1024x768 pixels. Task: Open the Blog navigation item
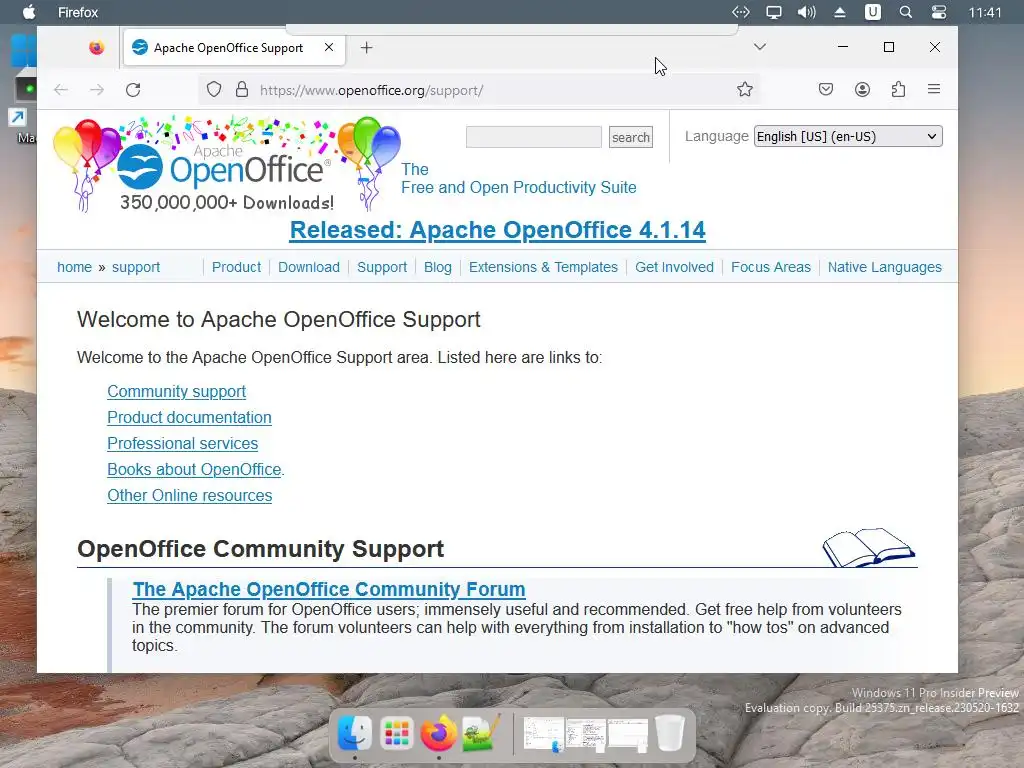[x=438, y=267]
